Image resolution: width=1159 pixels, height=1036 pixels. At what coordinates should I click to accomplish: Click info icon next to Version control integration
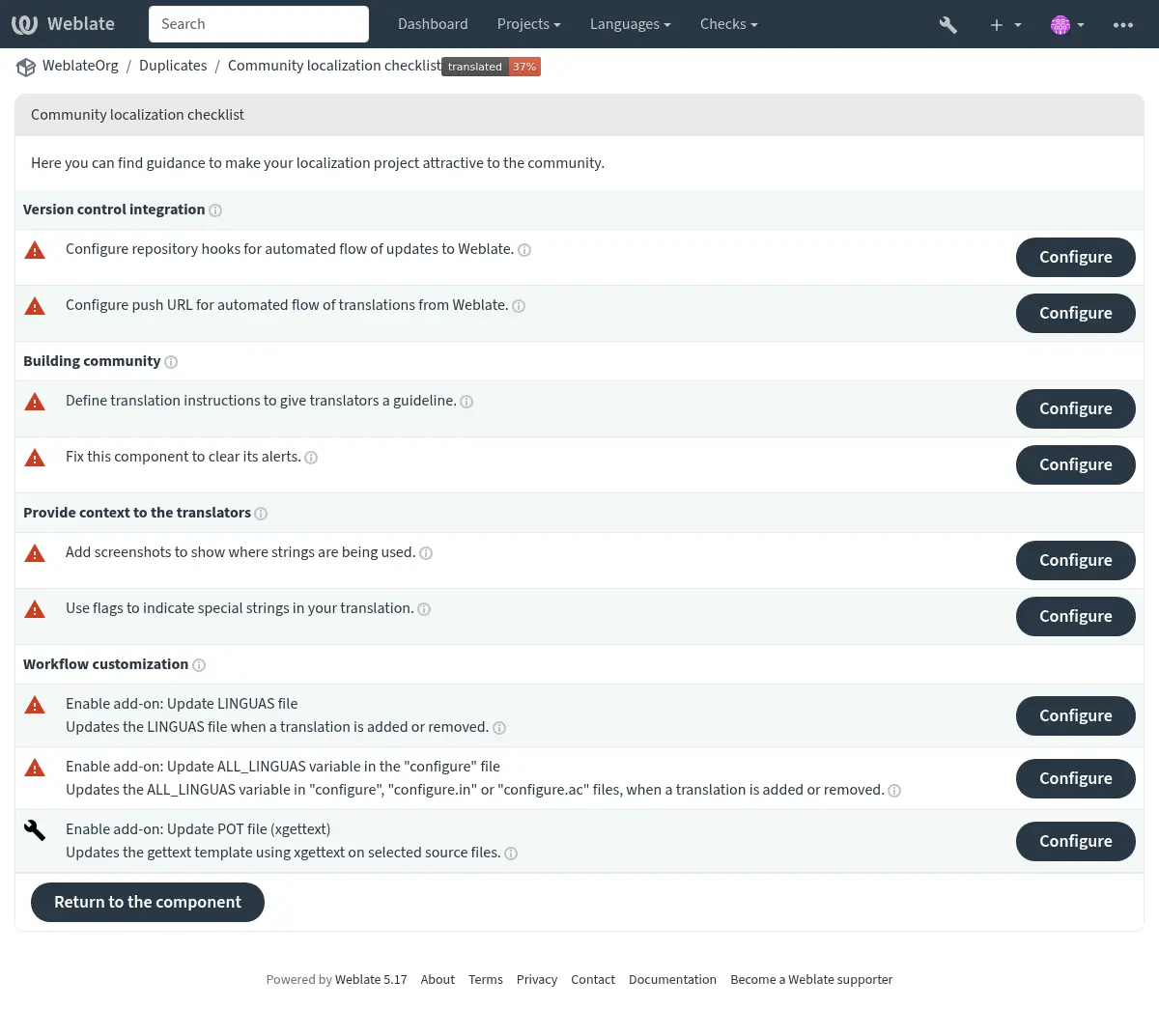coord(215,210)
